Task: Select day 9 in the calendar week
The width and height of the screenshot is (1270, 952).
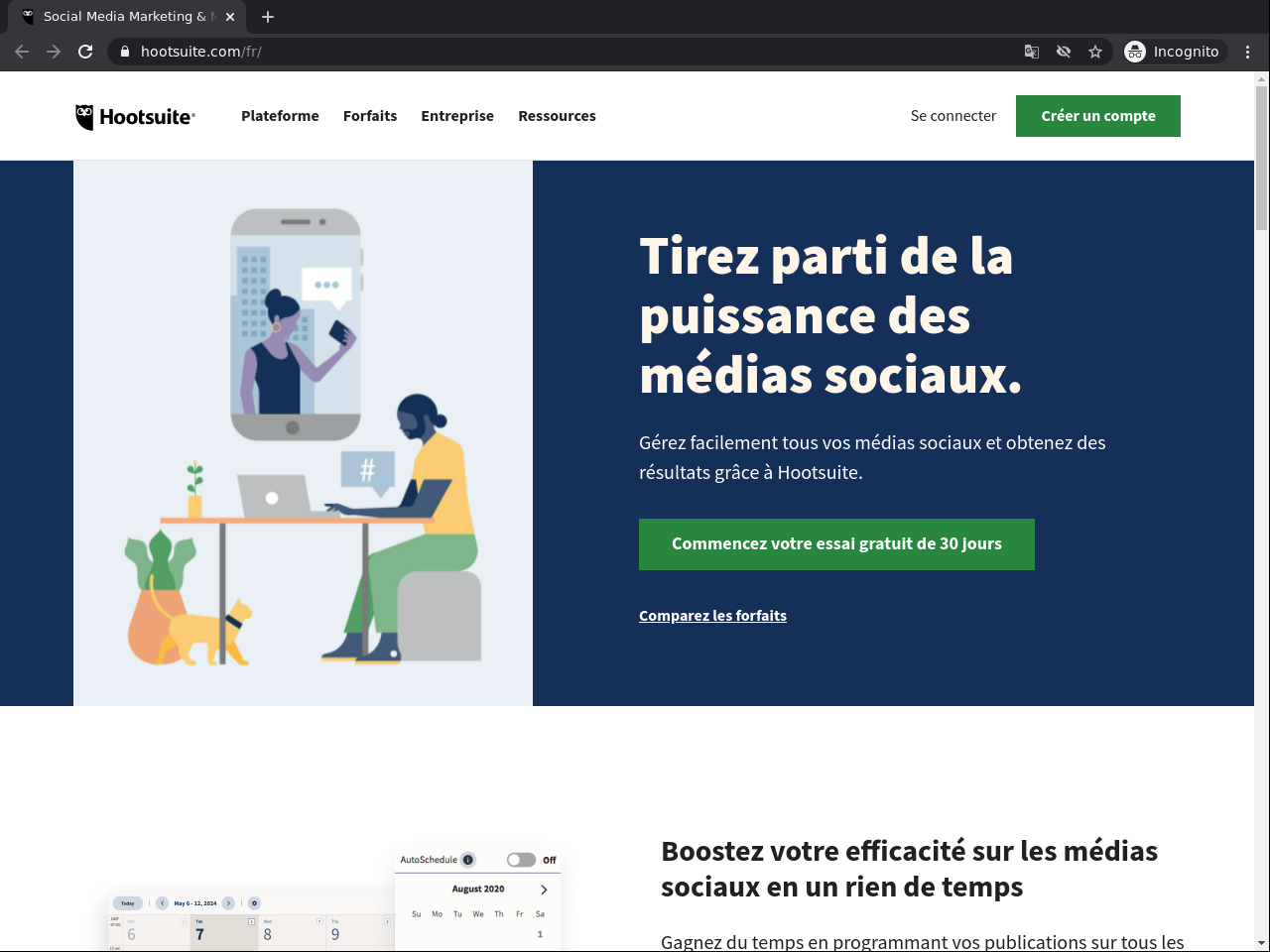Action: pyautogui.click(x=335, y=934)
